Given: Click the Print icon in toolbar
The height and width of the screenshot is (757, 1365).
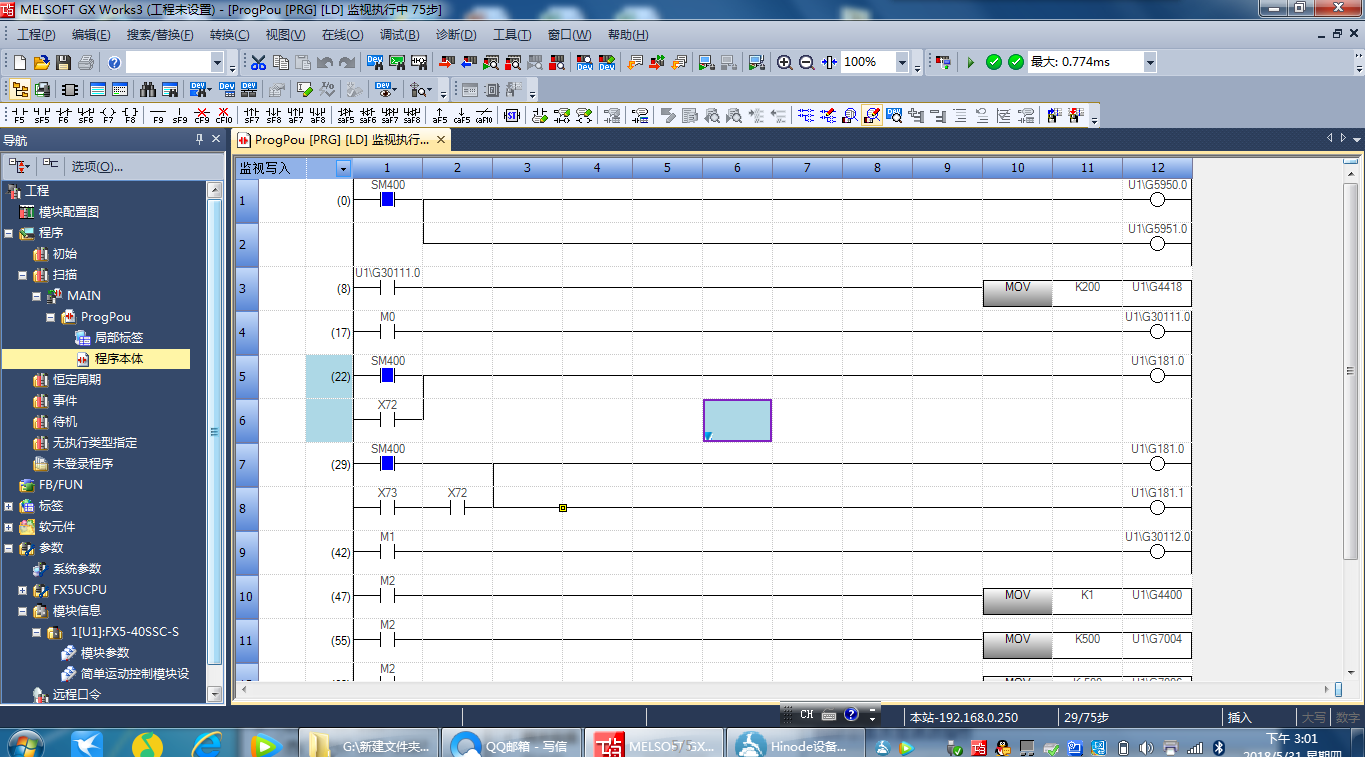Looking at the screenshot, I should pos(86,62).
